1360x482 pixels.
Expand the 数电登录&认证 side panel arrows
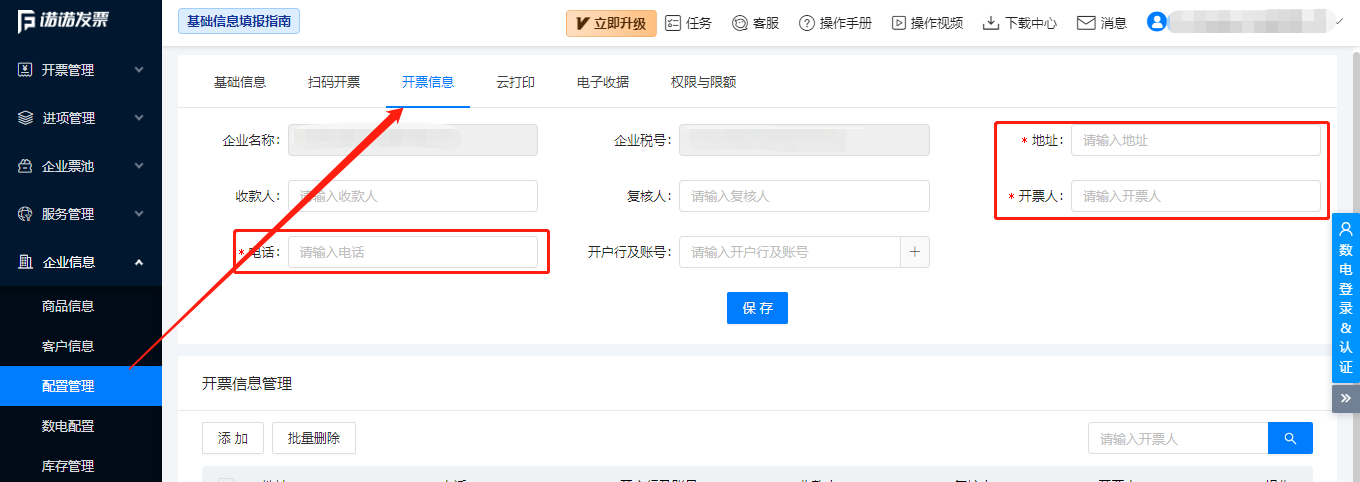click(x=1345, y=398)
